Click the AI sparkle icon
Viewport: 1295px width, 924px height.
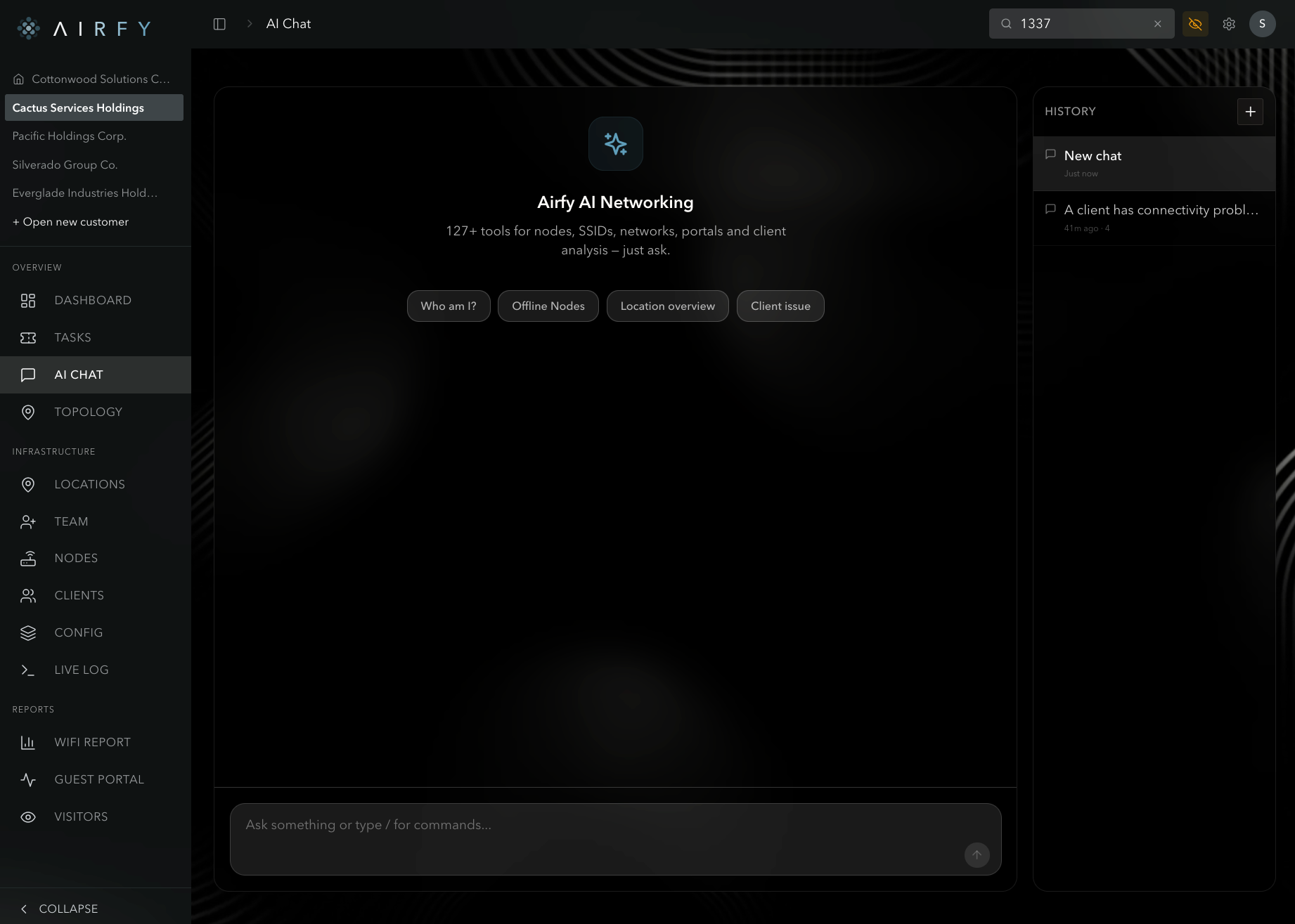point(616,144)
